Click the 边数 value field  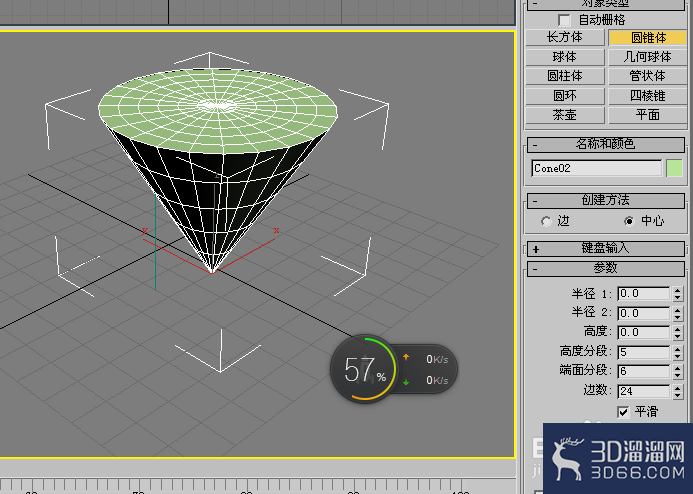pyautogui.click(x=644, y=391)
